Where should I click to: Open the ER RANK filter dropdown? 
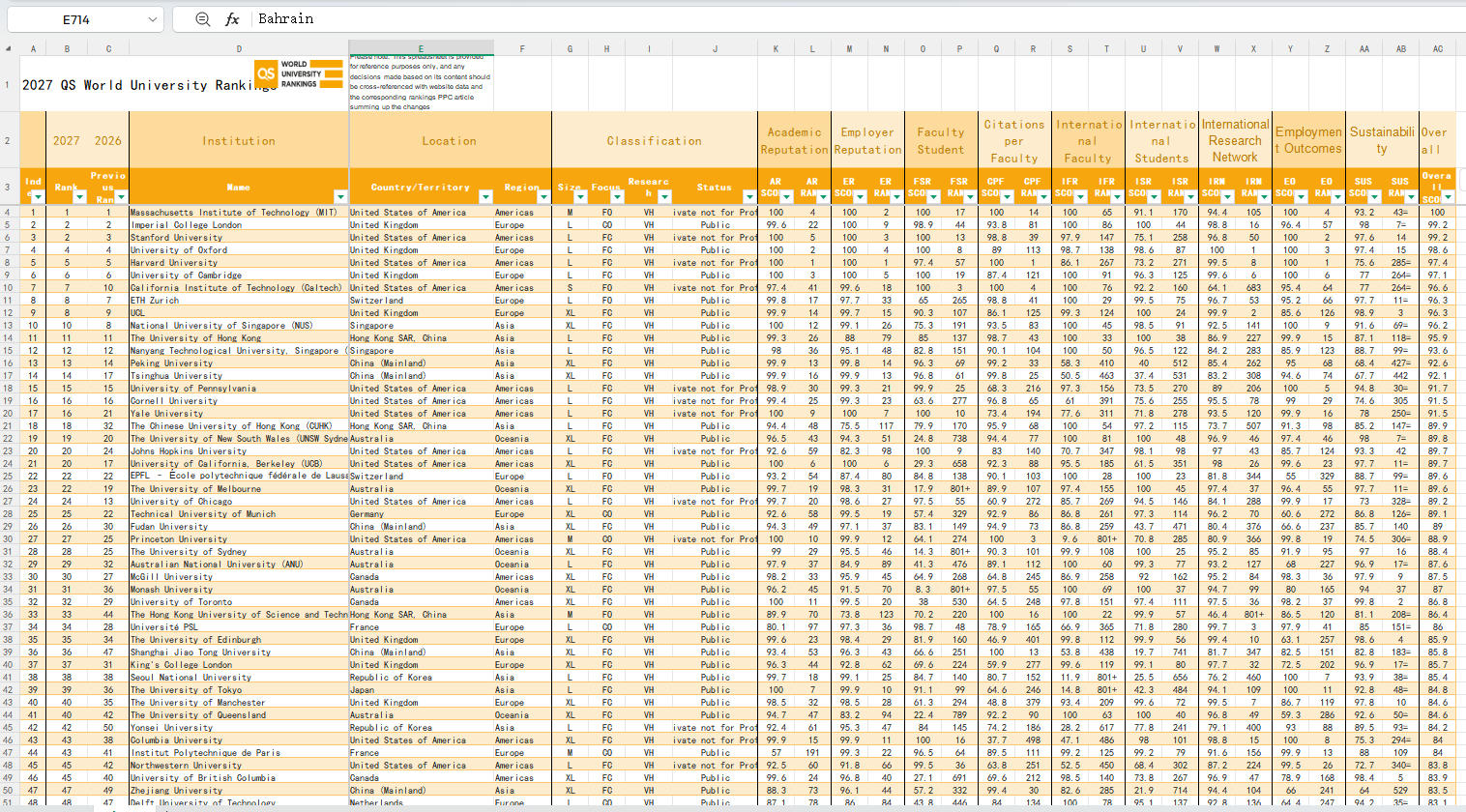(x=896, y=197)
